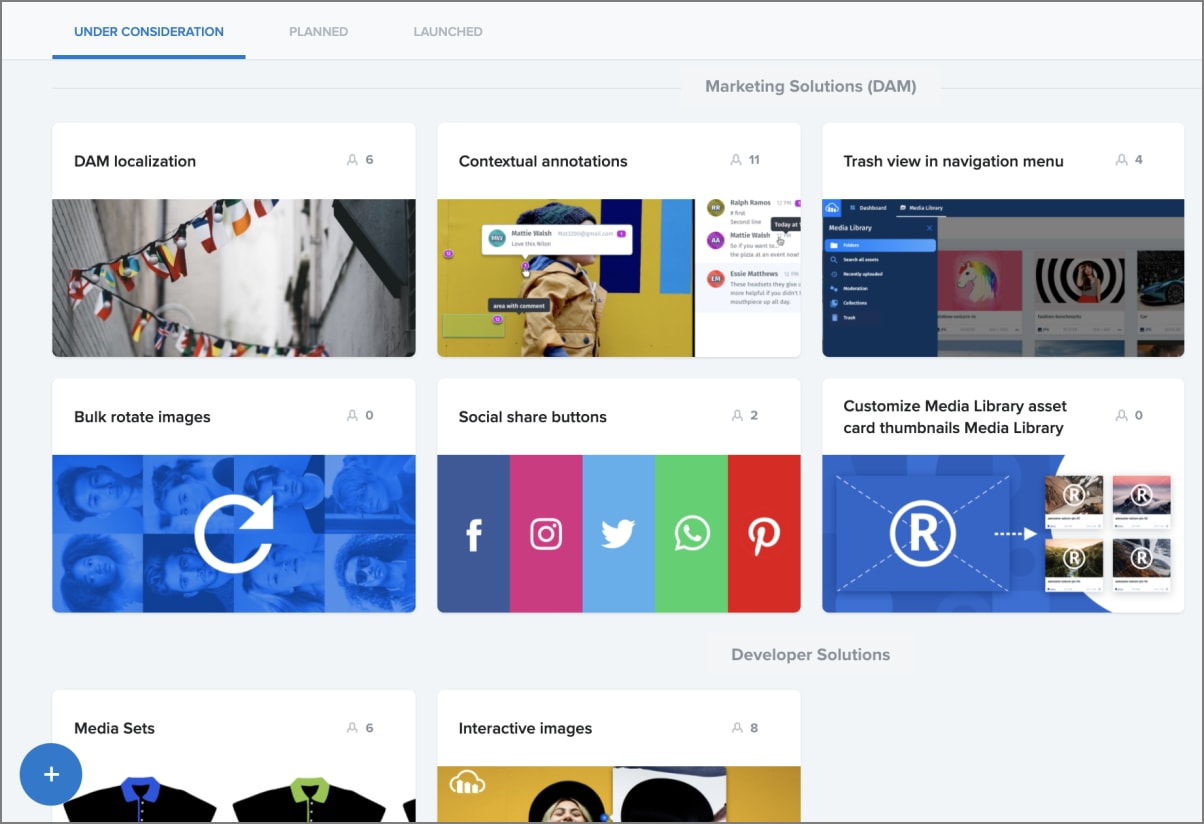Click the Trash view Media Library preview
The width and height of the screenshot is (1204, 824).
(x=1003, y=278)
